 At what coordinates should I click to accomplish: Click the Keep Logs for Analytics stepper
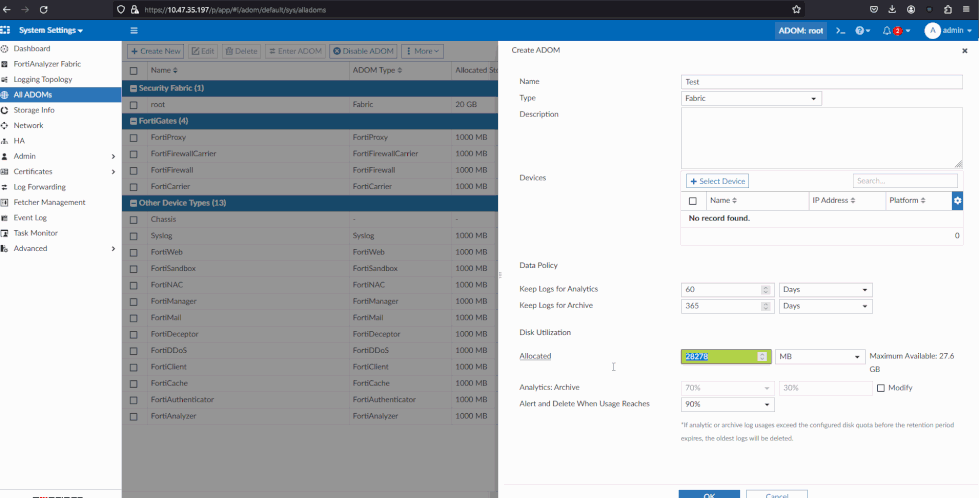pyautogui.click(x=766, y=290)
